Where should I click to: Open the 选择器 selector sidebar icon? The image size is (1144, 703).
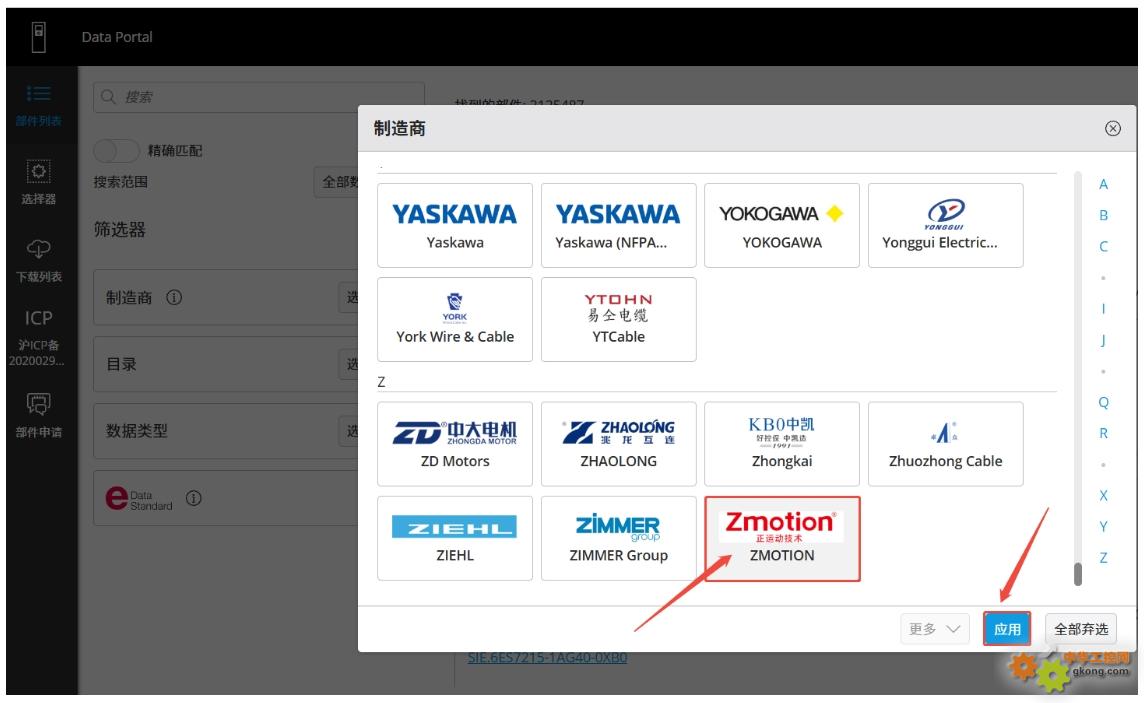click(39, 182)
